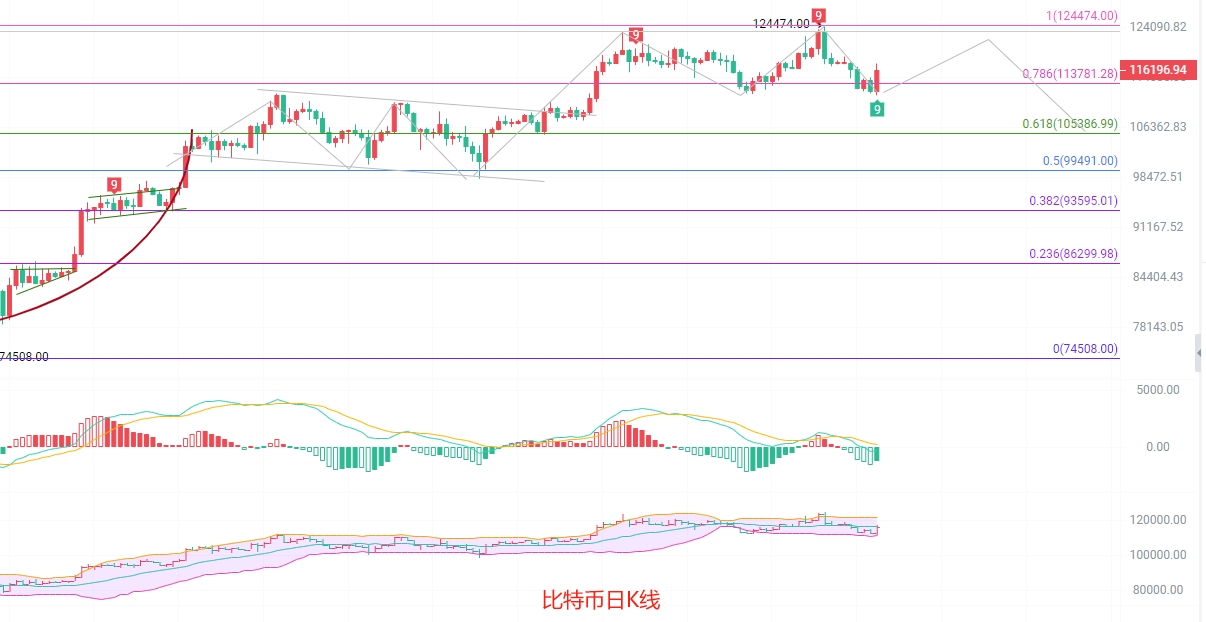Screen dimensions: 1206x622
Task: Click the 124474.00 high price label
Action: (781, 23)
